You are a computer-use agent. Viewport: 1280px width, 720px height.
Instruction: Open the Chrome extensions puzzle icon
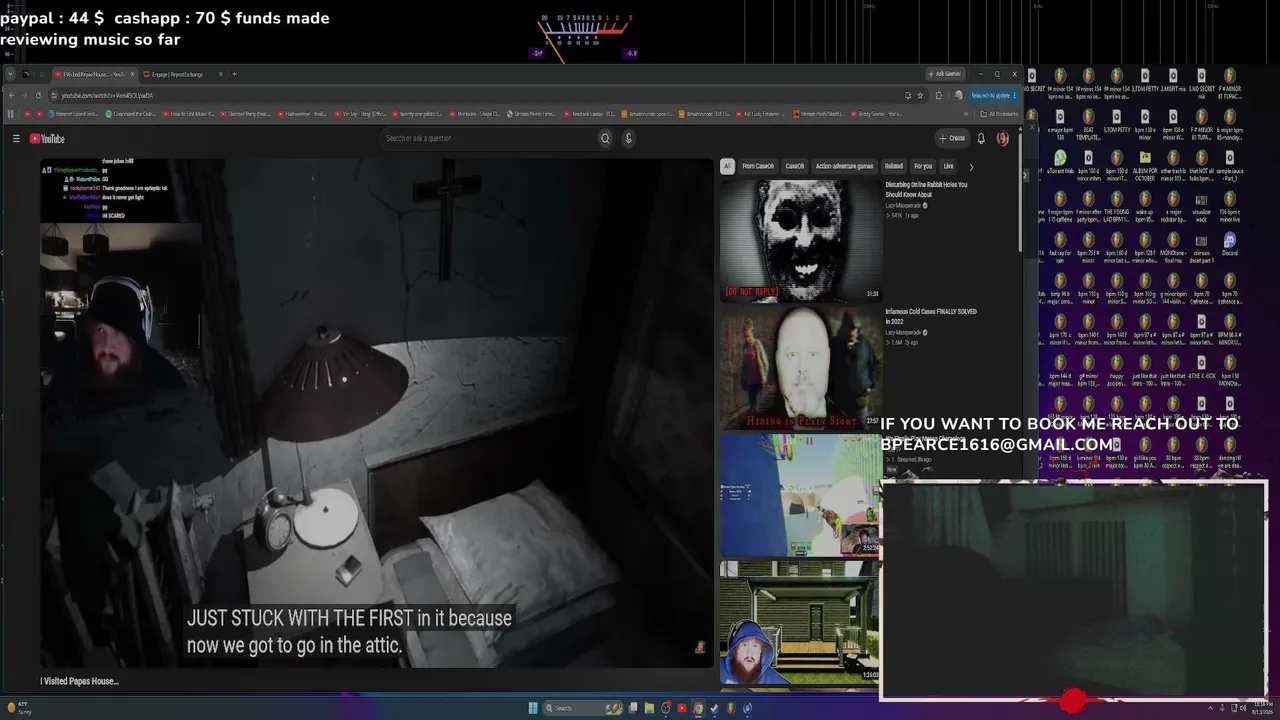coord(938,95)
